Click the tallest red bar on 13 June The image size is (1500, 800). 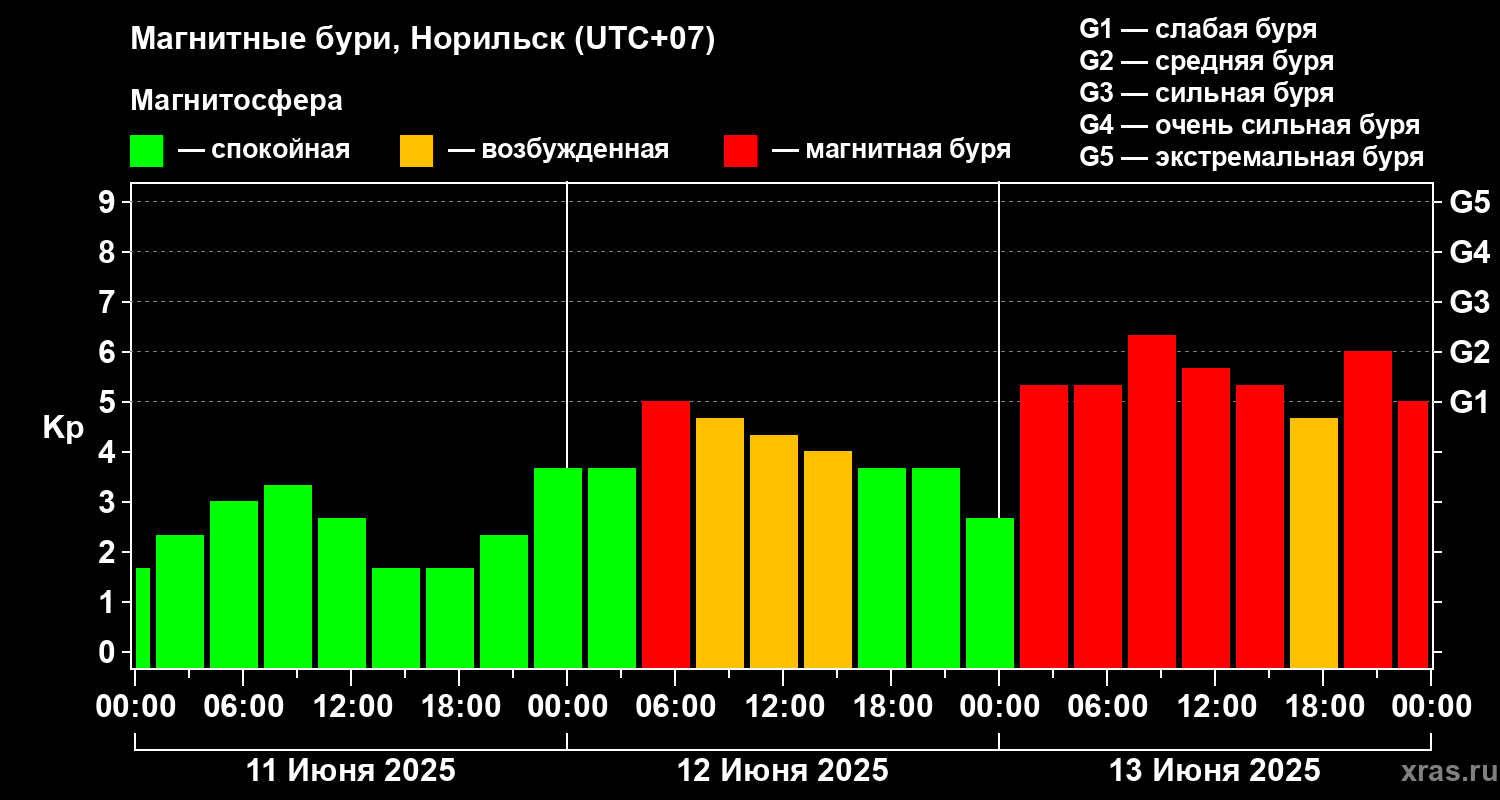[1152, 501]
